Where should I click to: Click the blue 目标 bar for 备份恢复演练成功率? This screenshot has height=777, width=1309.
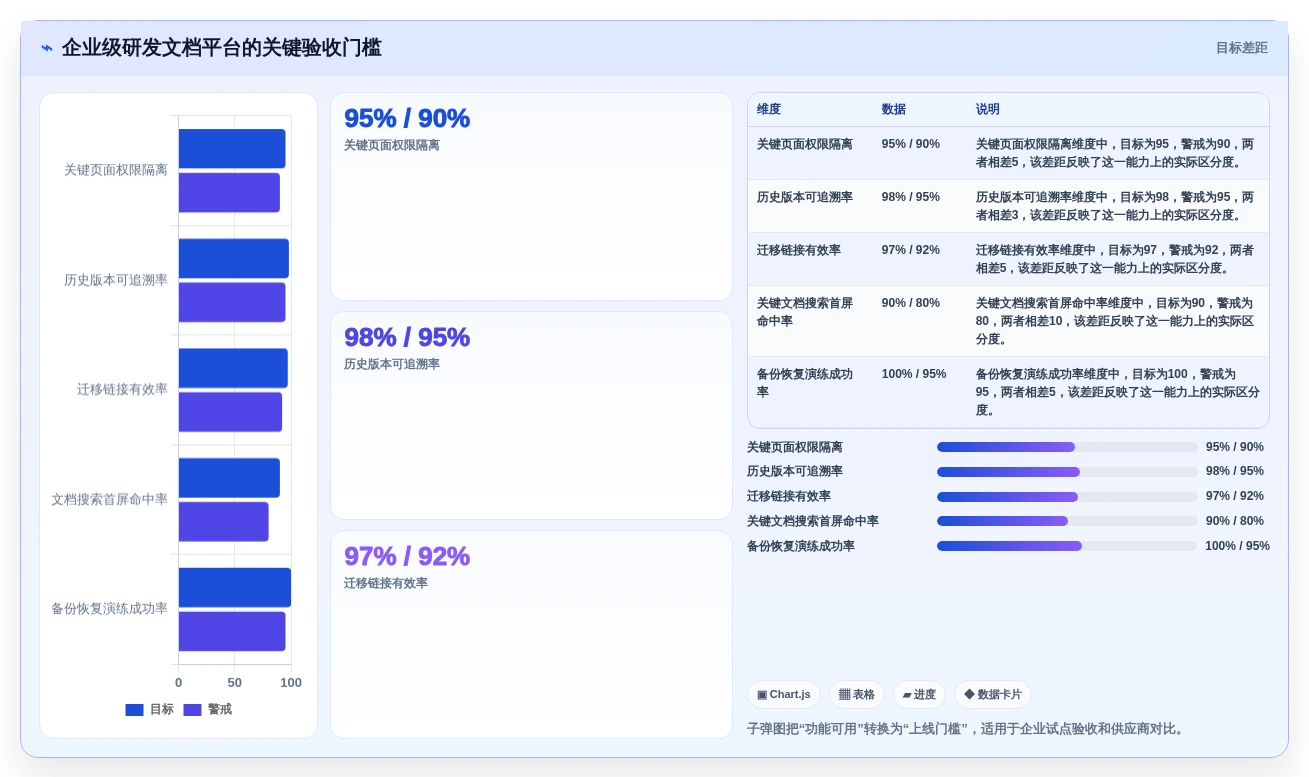click(235, 587)
